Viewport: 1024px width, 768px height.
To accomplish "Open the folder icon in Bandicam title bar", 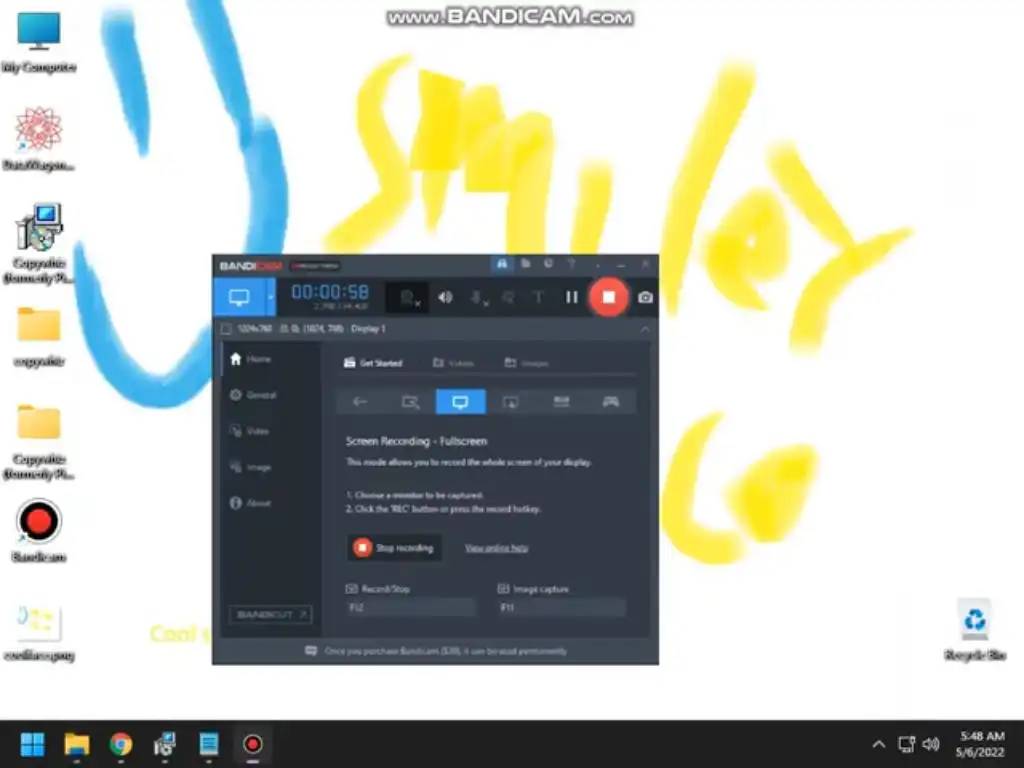I will click(x=525, y=264).
